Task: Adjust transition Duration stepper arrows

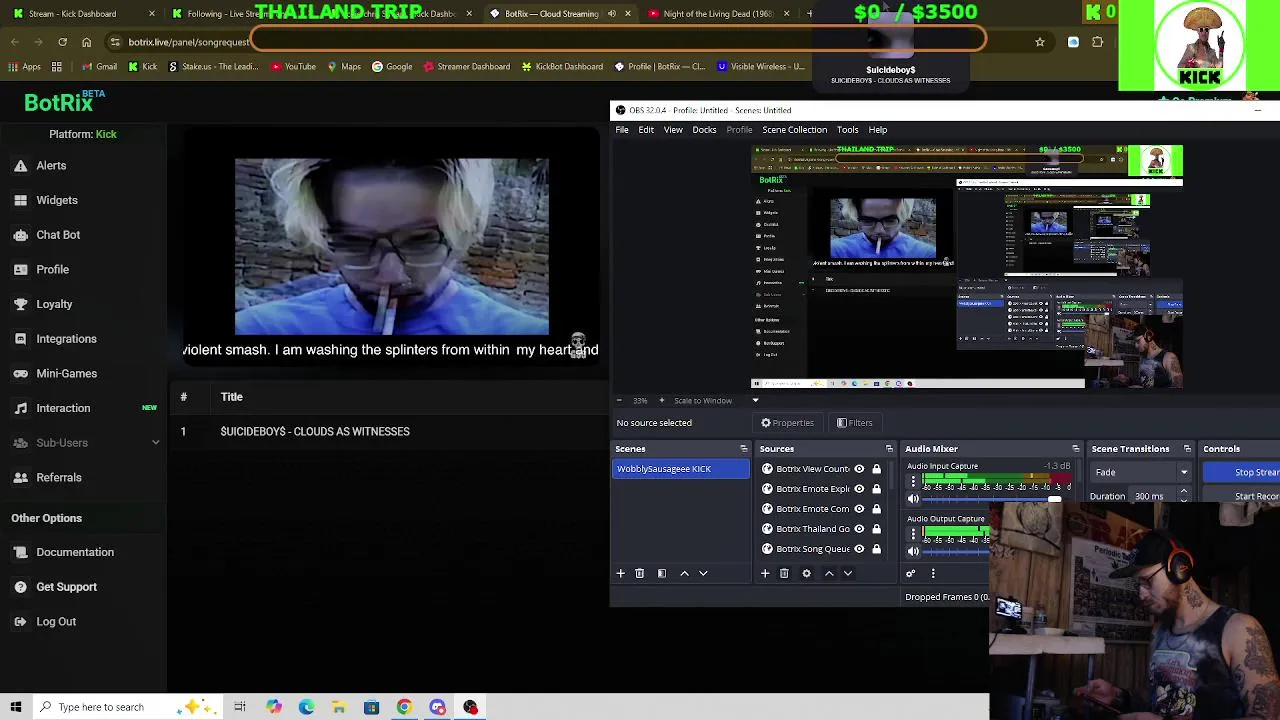Action: click(1184, 496)
